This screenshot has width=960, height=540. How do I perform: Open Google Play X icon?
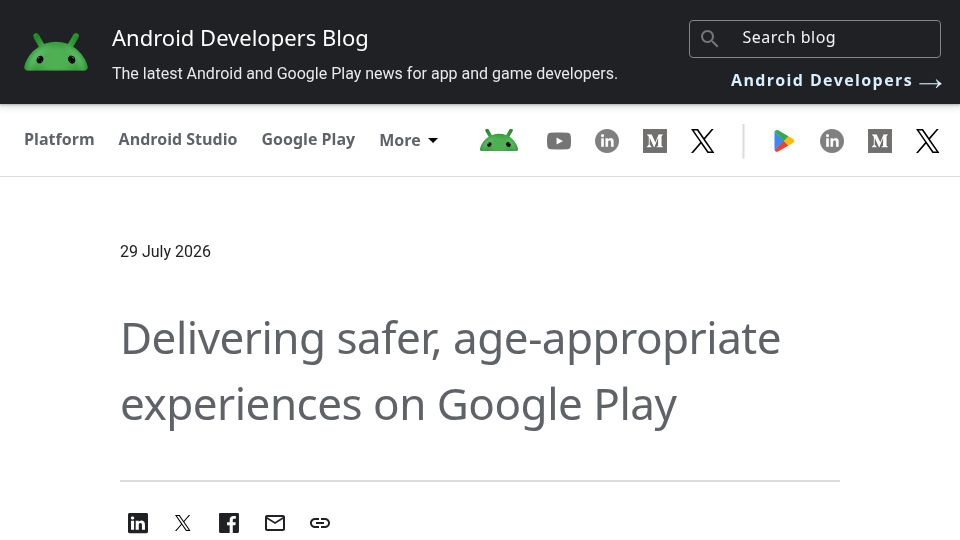tap(927, 141)
